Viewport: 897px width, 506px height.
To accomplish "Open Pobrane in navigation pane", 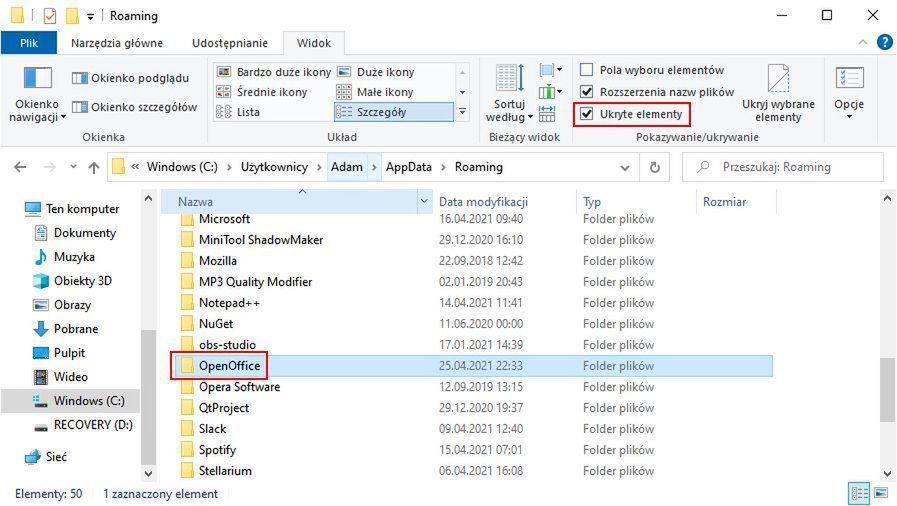I will 65,329.
